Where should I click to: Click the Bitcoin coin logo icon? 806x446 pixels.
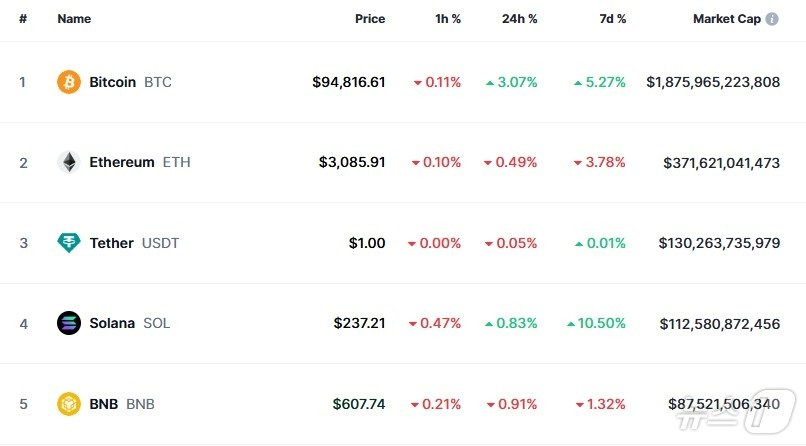tap(69, 82)
